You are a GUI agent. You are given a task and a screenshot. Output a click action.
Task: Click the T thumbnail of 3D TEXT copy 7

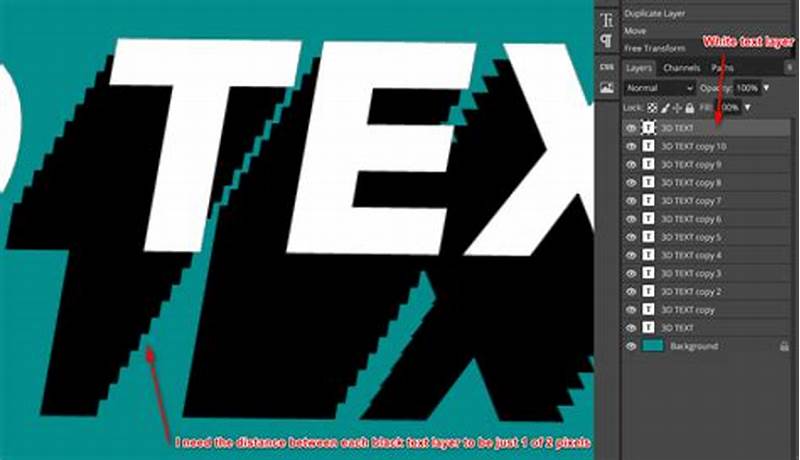click(x=648, y=201)
